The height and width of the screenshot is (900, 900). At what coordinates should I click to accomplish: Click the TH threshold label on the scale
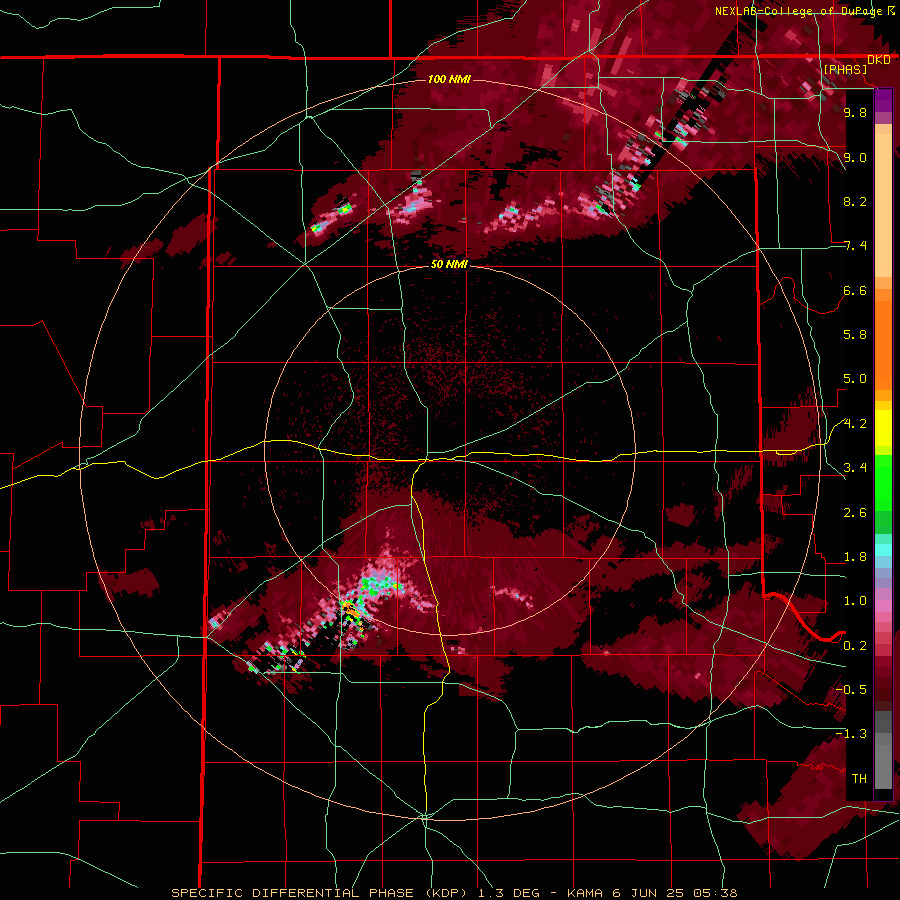click(859, 779)
